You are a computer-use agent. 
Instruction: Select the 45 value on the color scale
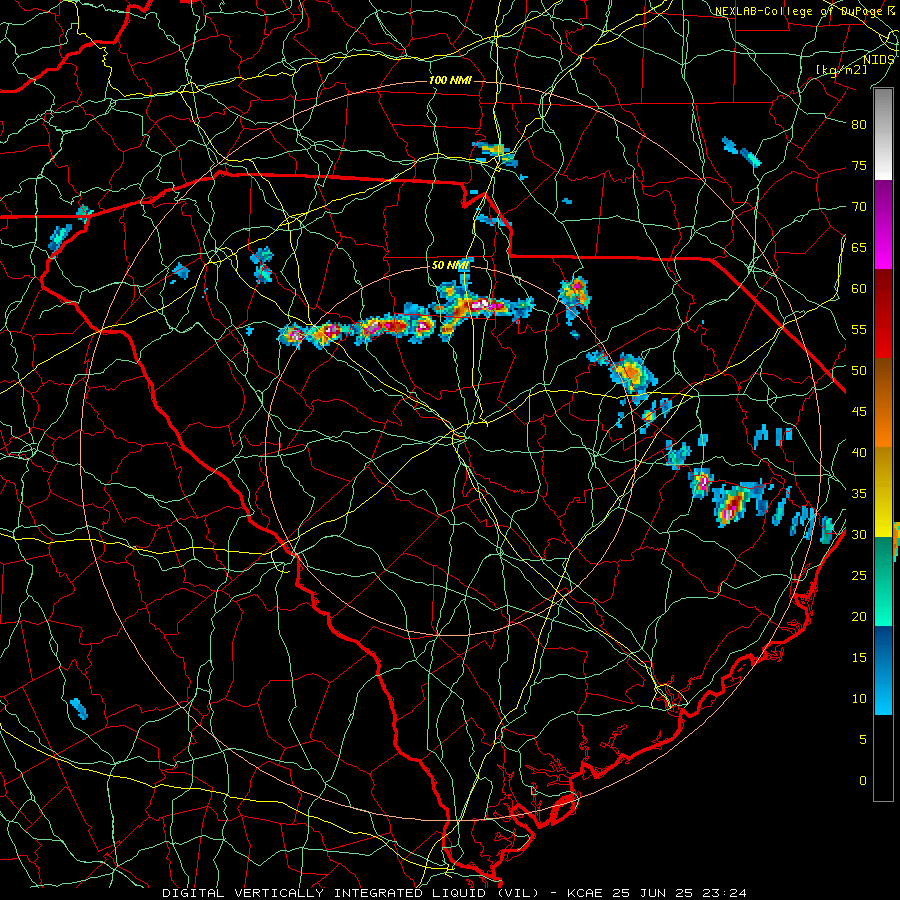[x=859, y=412]
